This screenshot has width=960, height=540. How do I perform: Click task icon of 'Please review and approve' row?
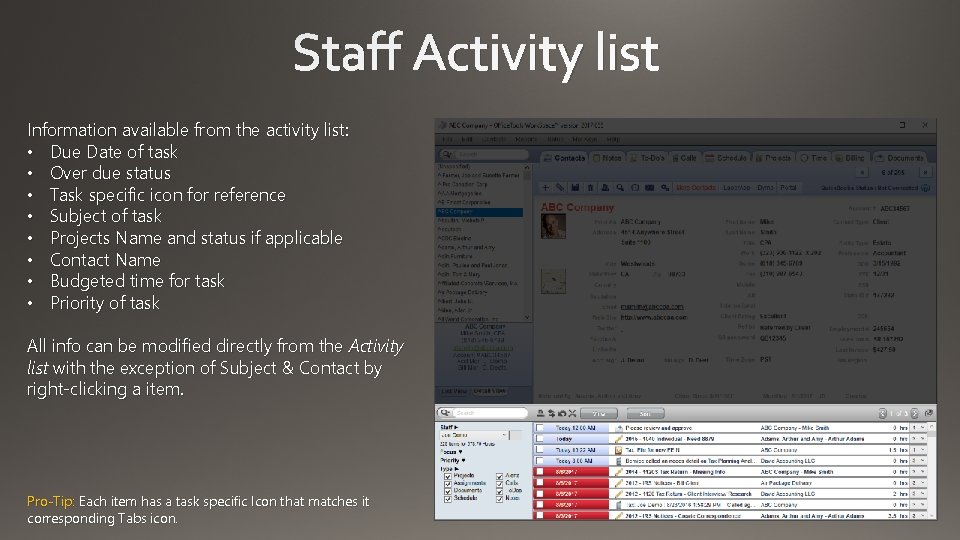619,429
